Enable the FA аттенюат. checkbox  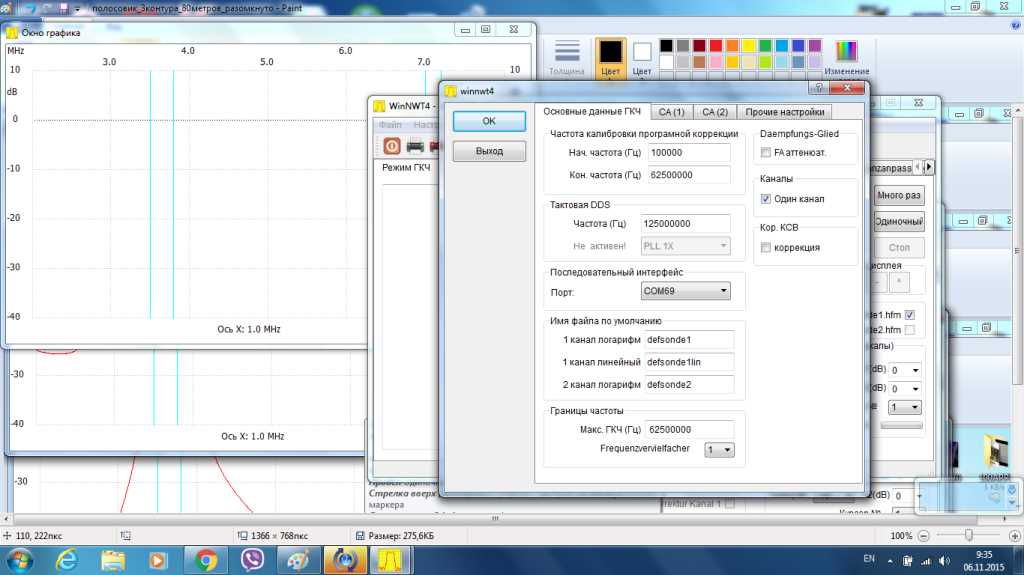coord(766,153)
